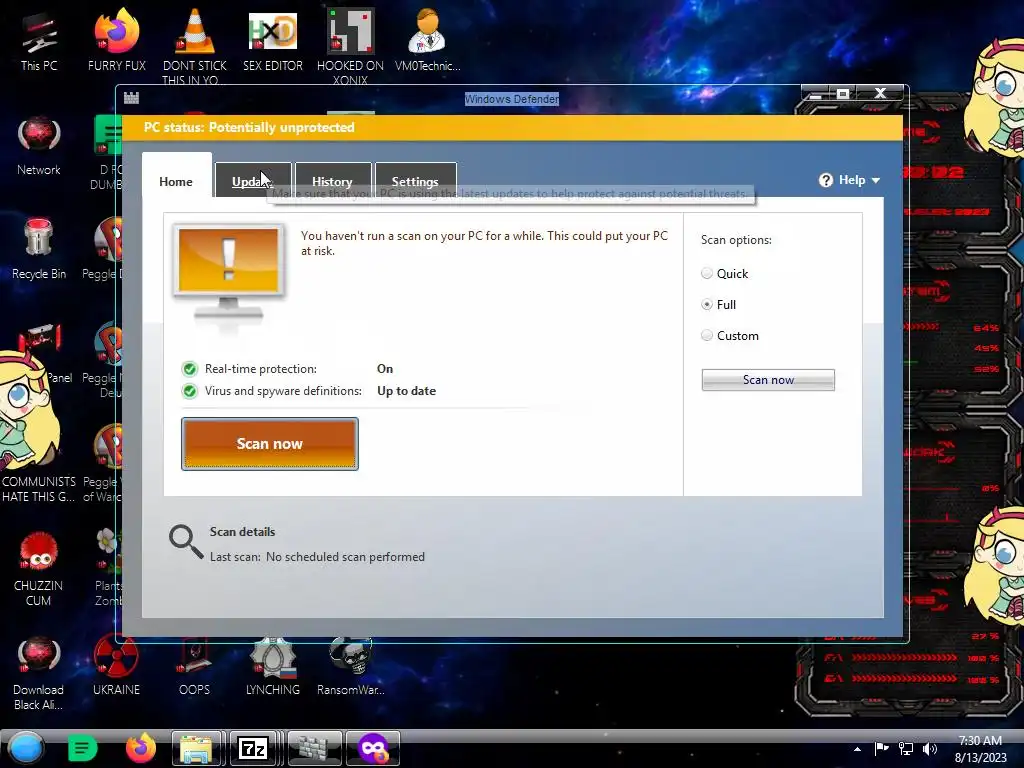Viewport: 1024px width, 768px height.
Task: Click the Windows Defender title text
Action: click(x=512, y=99)
